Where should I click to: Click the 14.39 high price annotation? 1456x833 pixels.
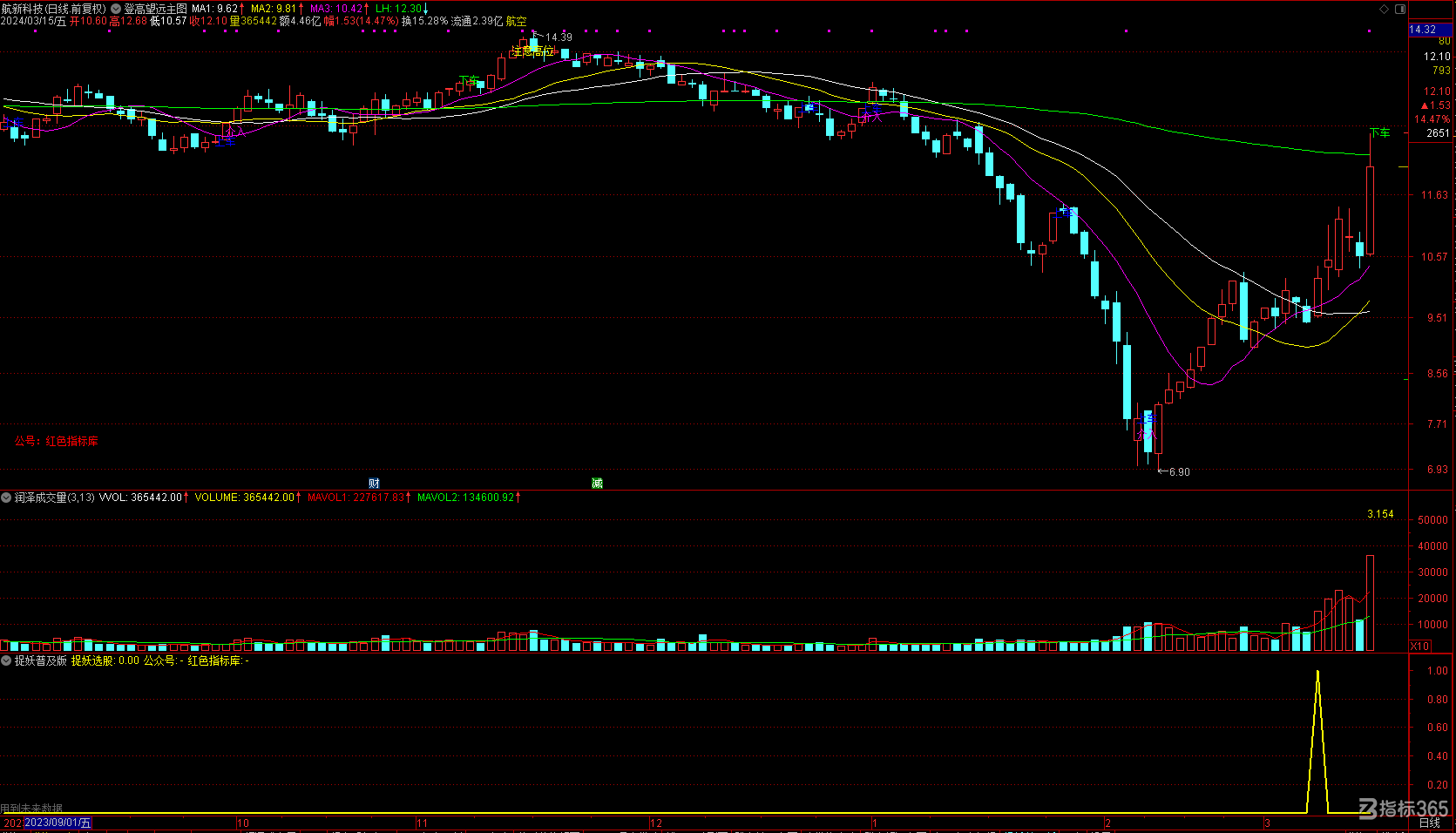pos(559,37)
